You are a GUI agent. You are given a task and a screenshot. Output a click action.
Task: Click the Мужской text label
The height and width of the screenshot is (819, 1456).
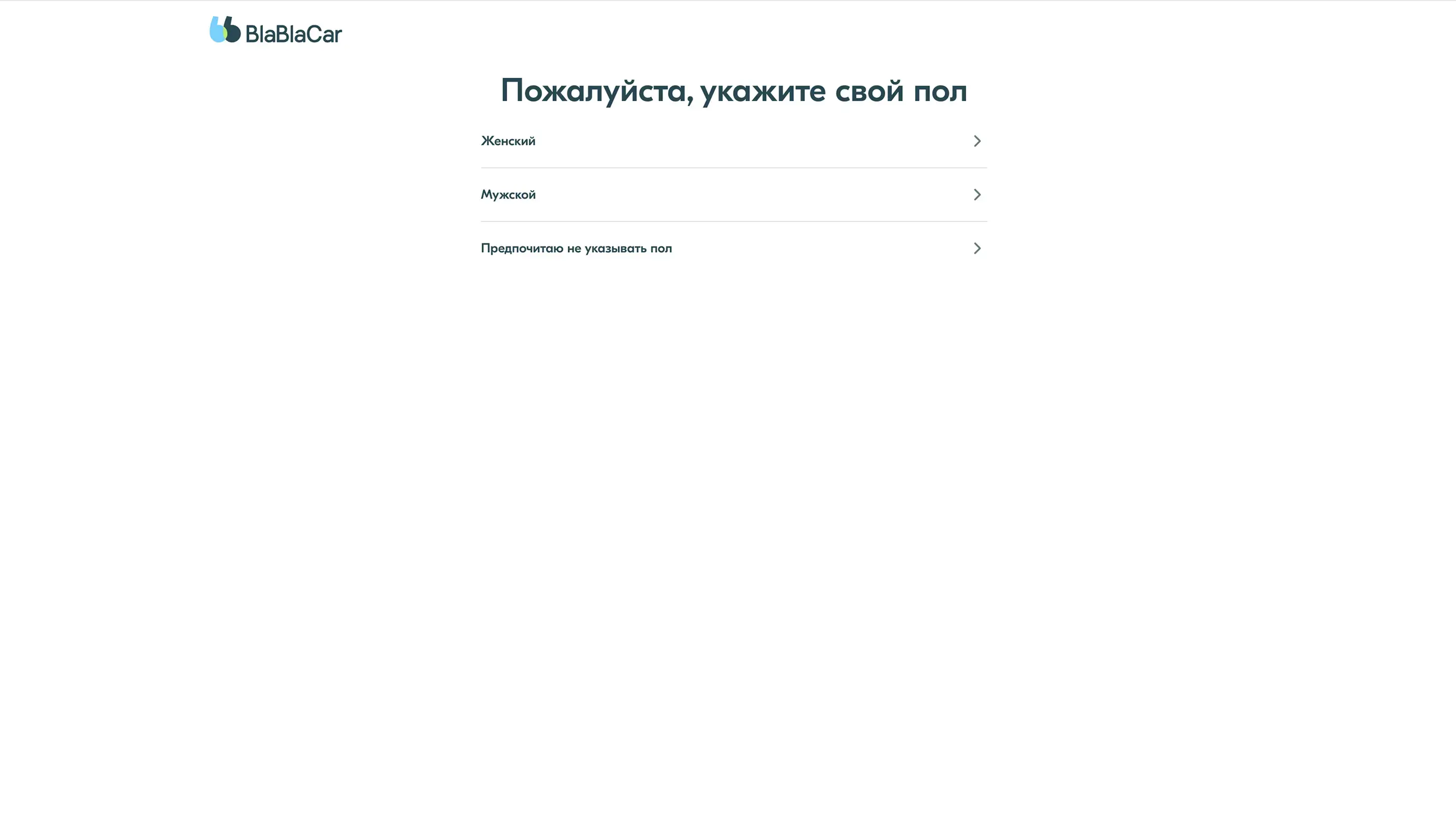coord(508,195)
